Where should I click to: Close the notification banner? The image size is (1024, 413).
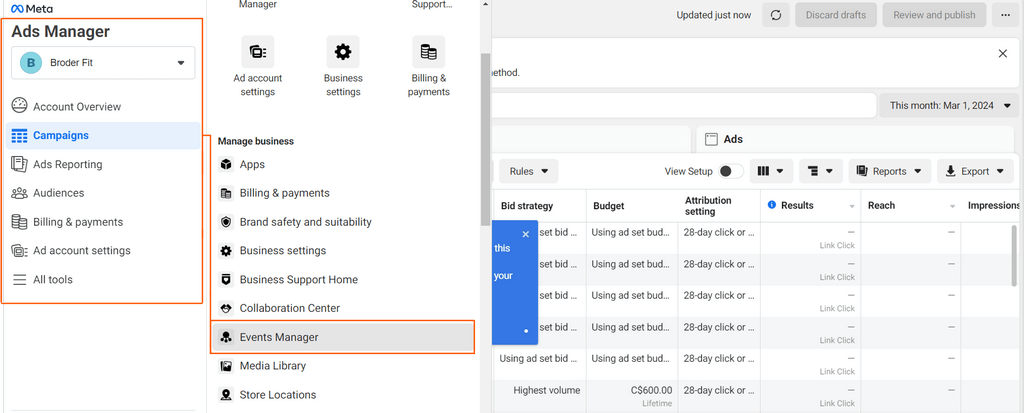1003,54
